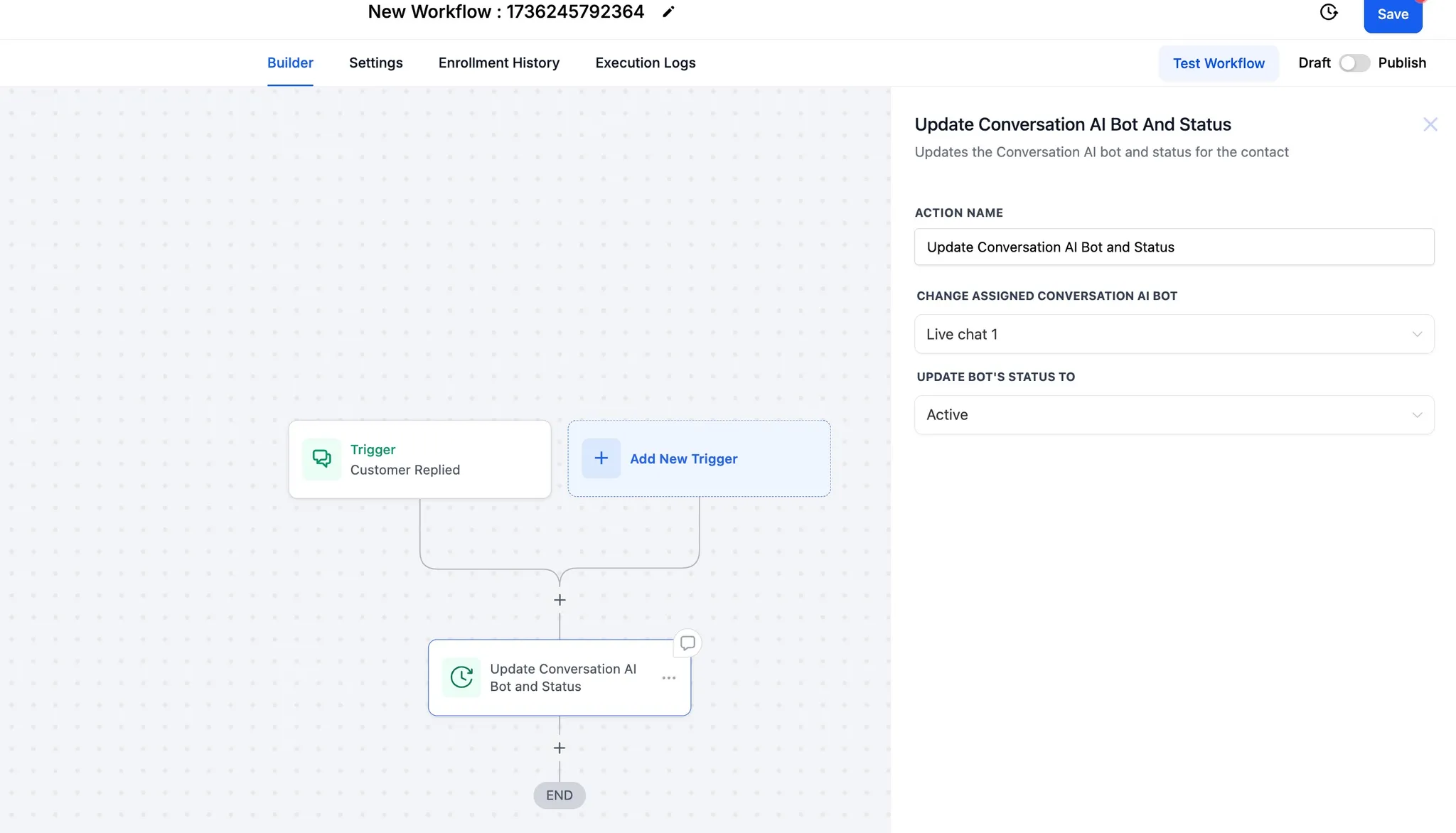Add step with plus icon above action node
Viewport: 1456px width, 833px height.
[x=560, y=600]
